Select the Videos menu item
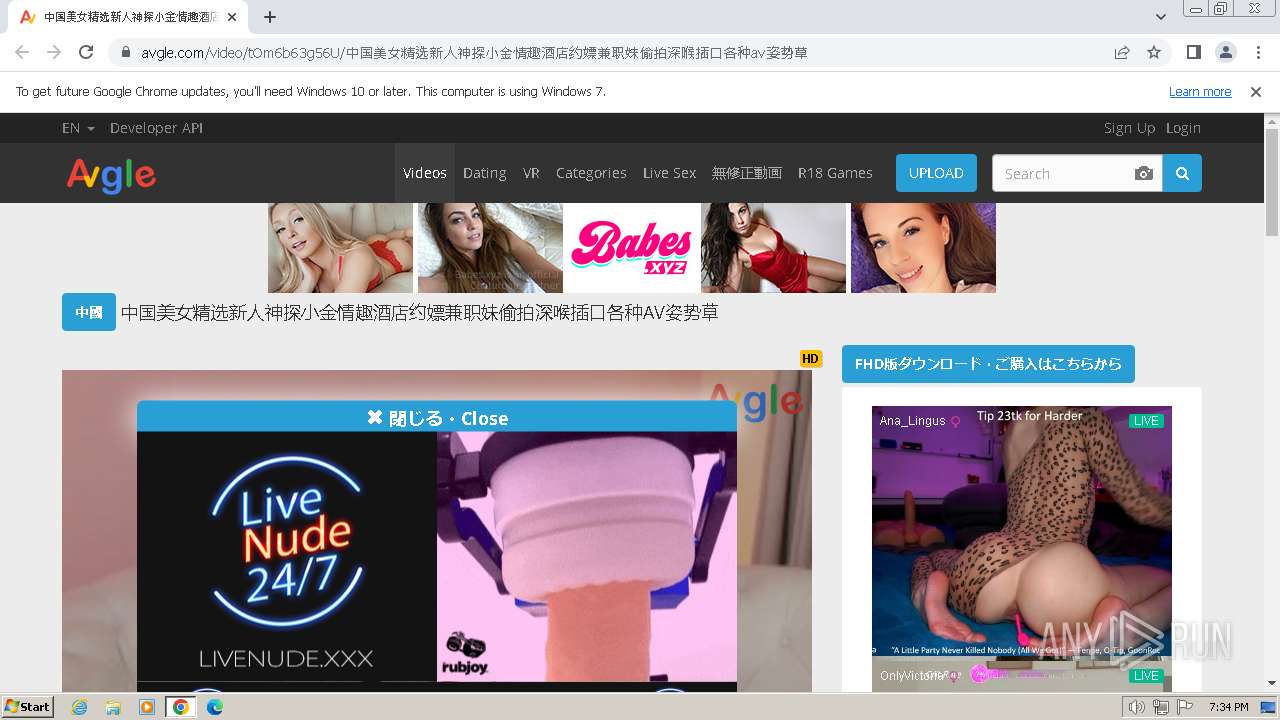1280x720 pixels. (425, 173)
